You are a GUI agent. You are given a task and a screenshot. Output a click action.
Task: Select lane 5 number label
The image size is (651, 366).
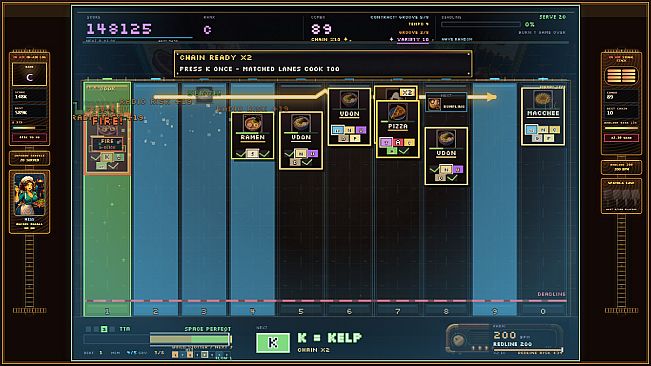tap(301, 311)
